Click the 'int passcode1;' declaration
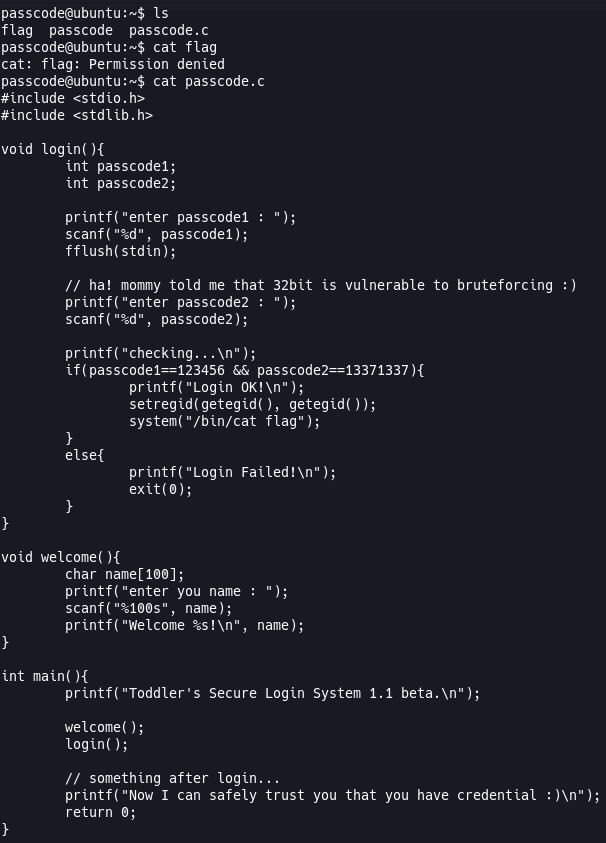Screen dimensions: 606x843 [x=121, y=167]
